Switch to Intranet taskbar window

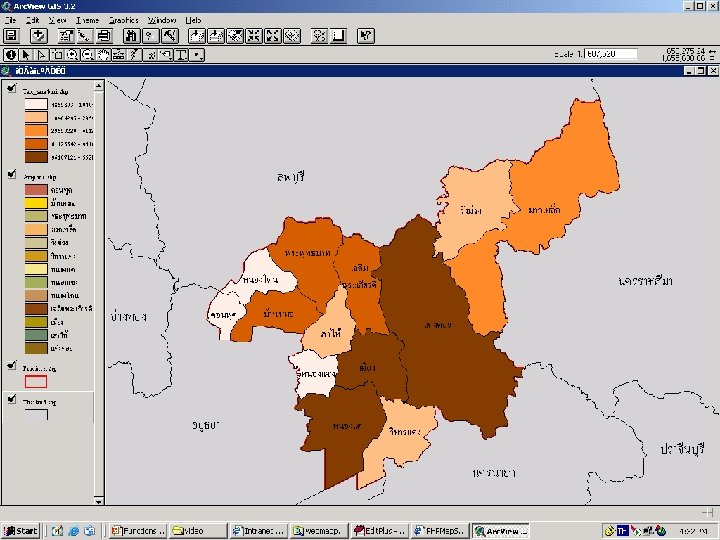click(x=259, y=531)
